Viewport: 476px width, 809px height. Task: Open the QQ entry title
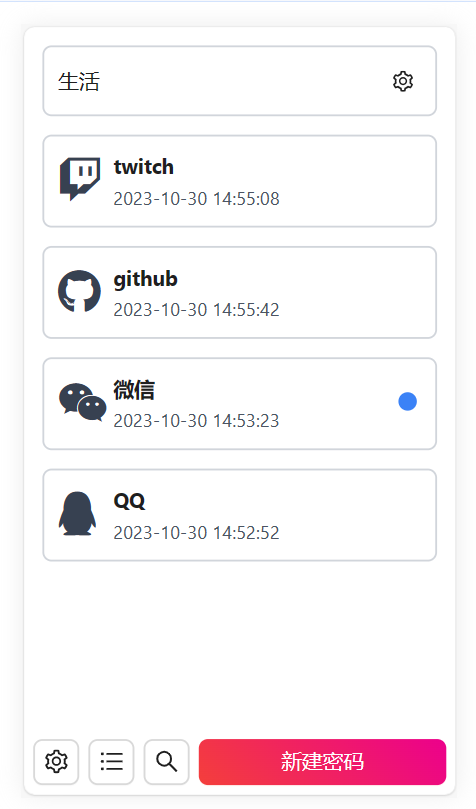129,501
